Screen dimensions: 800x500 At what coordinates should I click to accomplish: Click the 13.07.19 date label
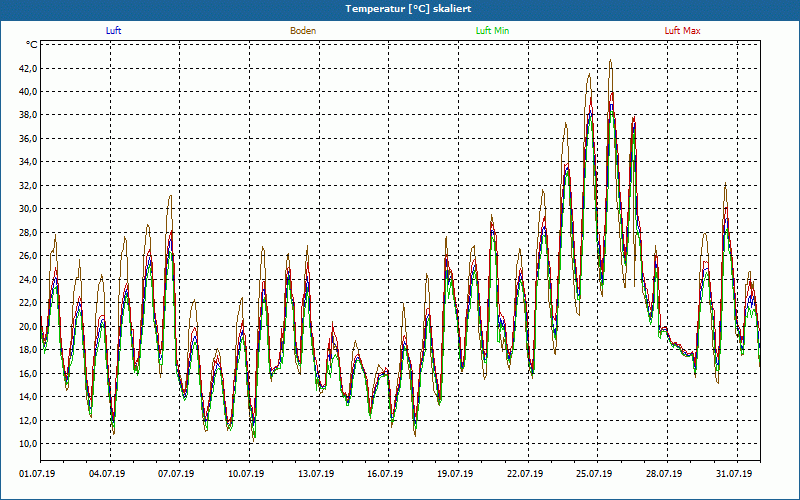click(x=316, y=474)
